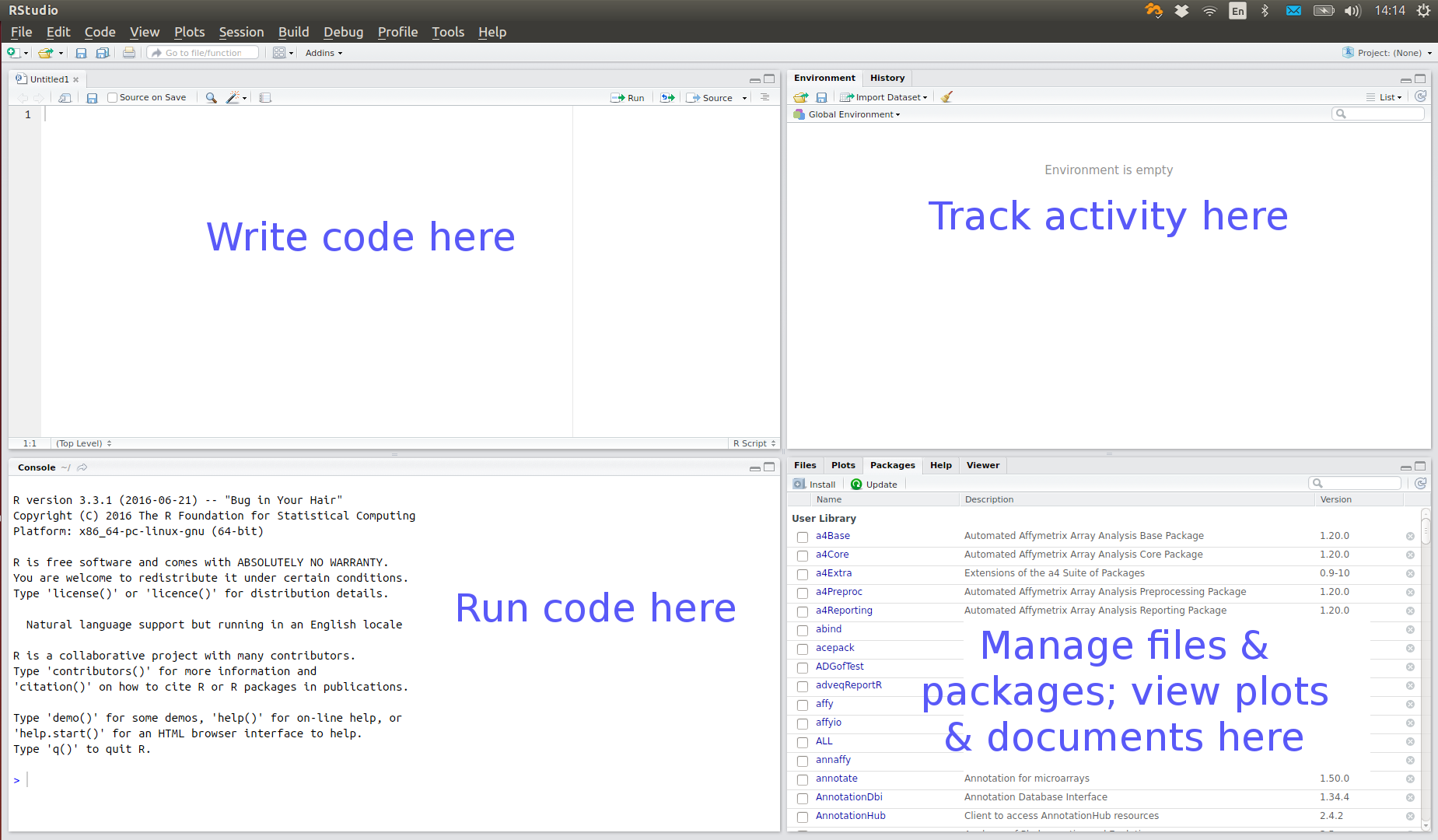Click the broom icon to clear environment
Viewport: 1438px width, 840px height.
coord(946,97)
